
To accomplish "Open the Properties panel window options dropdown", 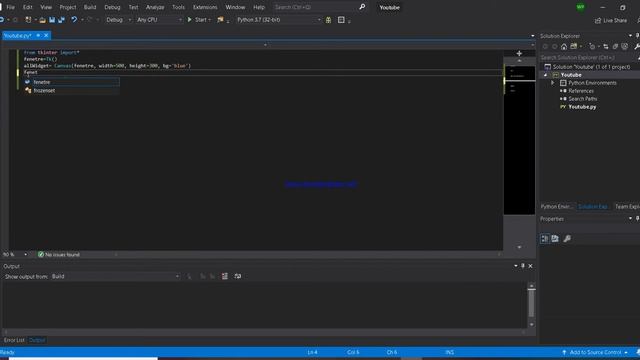I will tap(630, 219).
